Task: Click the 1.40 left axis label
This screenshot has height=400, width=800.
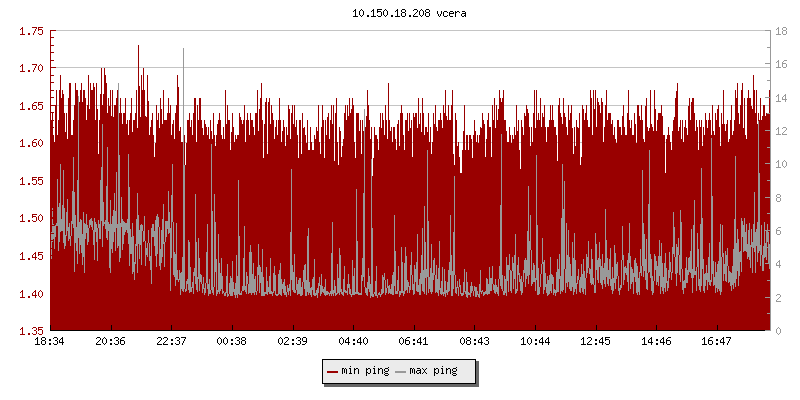Action: click(x=31, y=293)
